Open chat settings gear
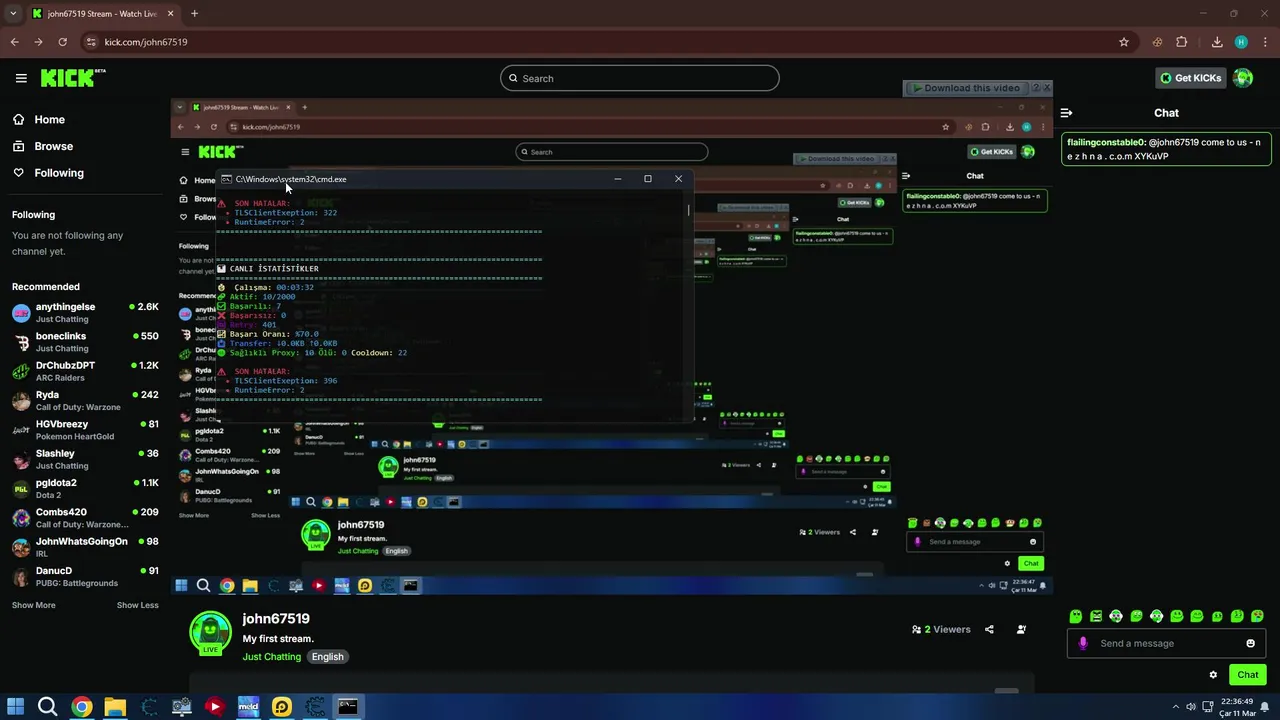Viewport: 1280px width, 720px height. pos(1213,675)
